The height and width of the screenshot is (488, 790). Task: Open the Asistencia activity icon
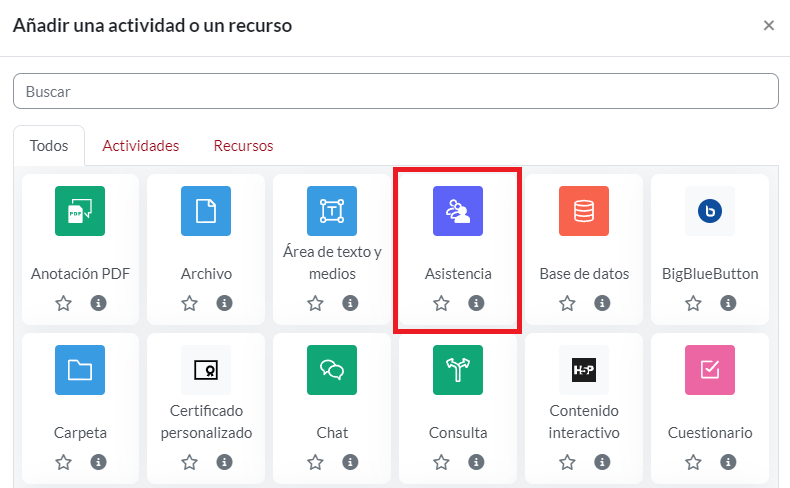[x=458, y=211]
